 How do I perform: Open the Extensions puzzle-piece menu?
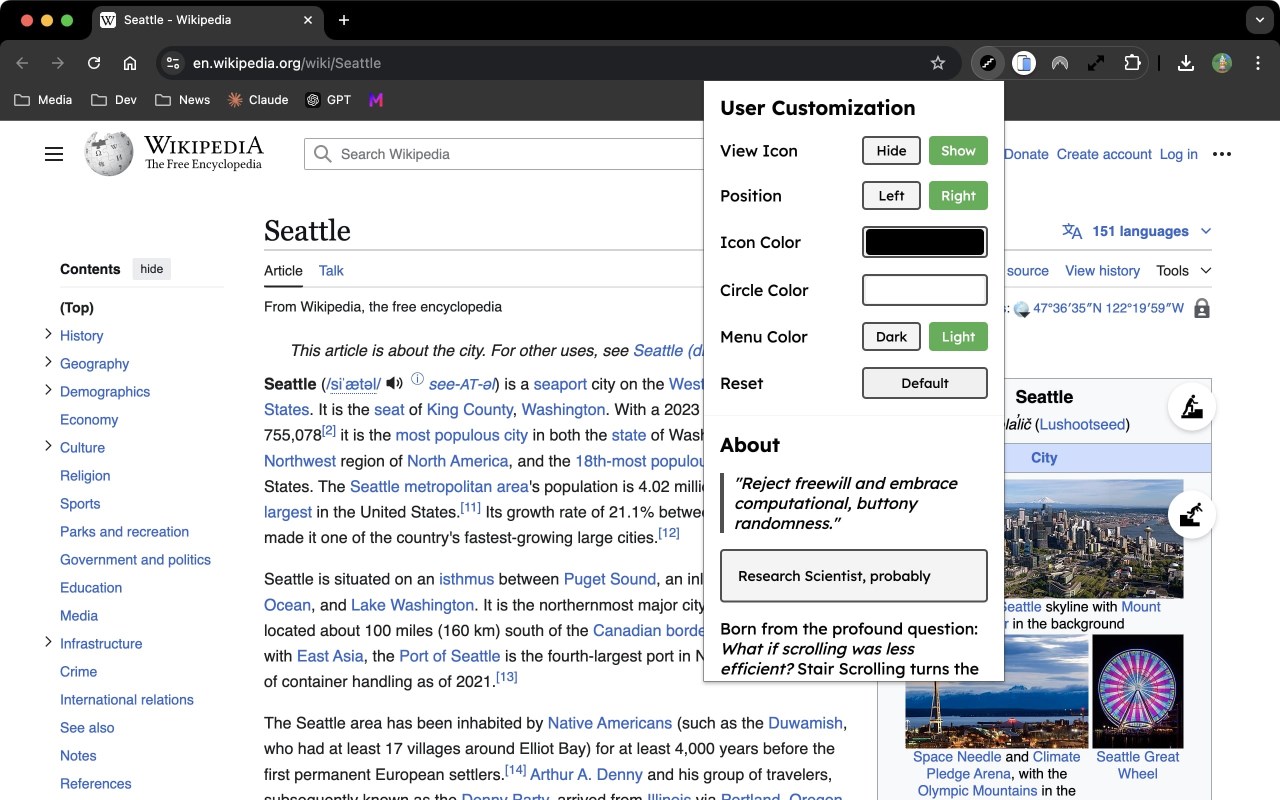coord(1132,63)
